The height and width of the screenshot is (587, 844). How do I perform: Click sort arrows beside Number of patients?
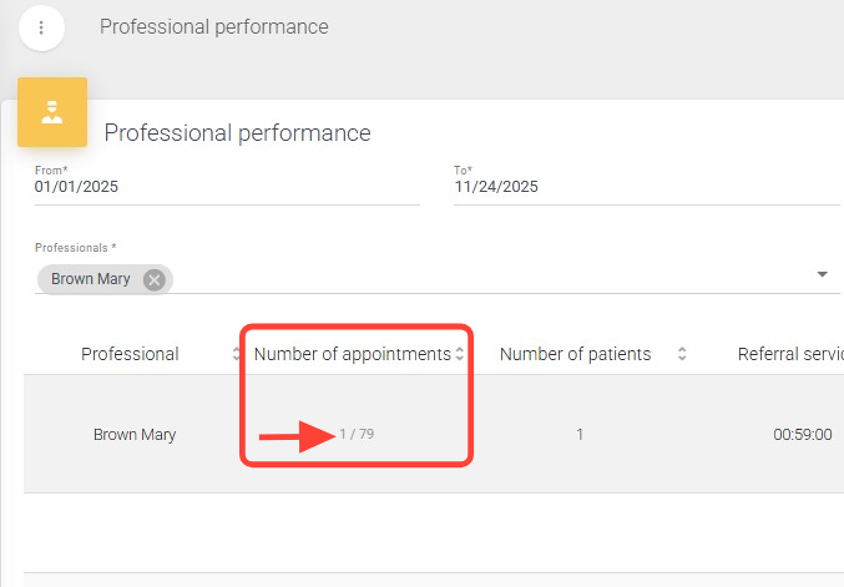tap(682, 354)
